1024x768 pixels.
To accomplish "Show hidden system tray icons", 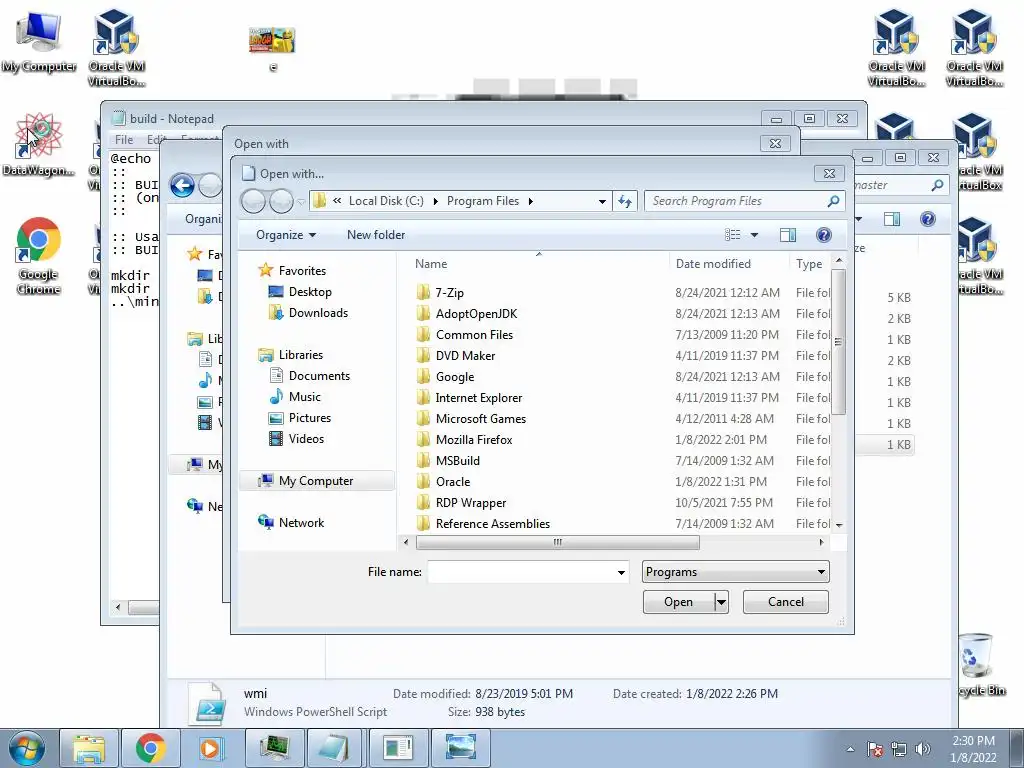I will (850, 749).
